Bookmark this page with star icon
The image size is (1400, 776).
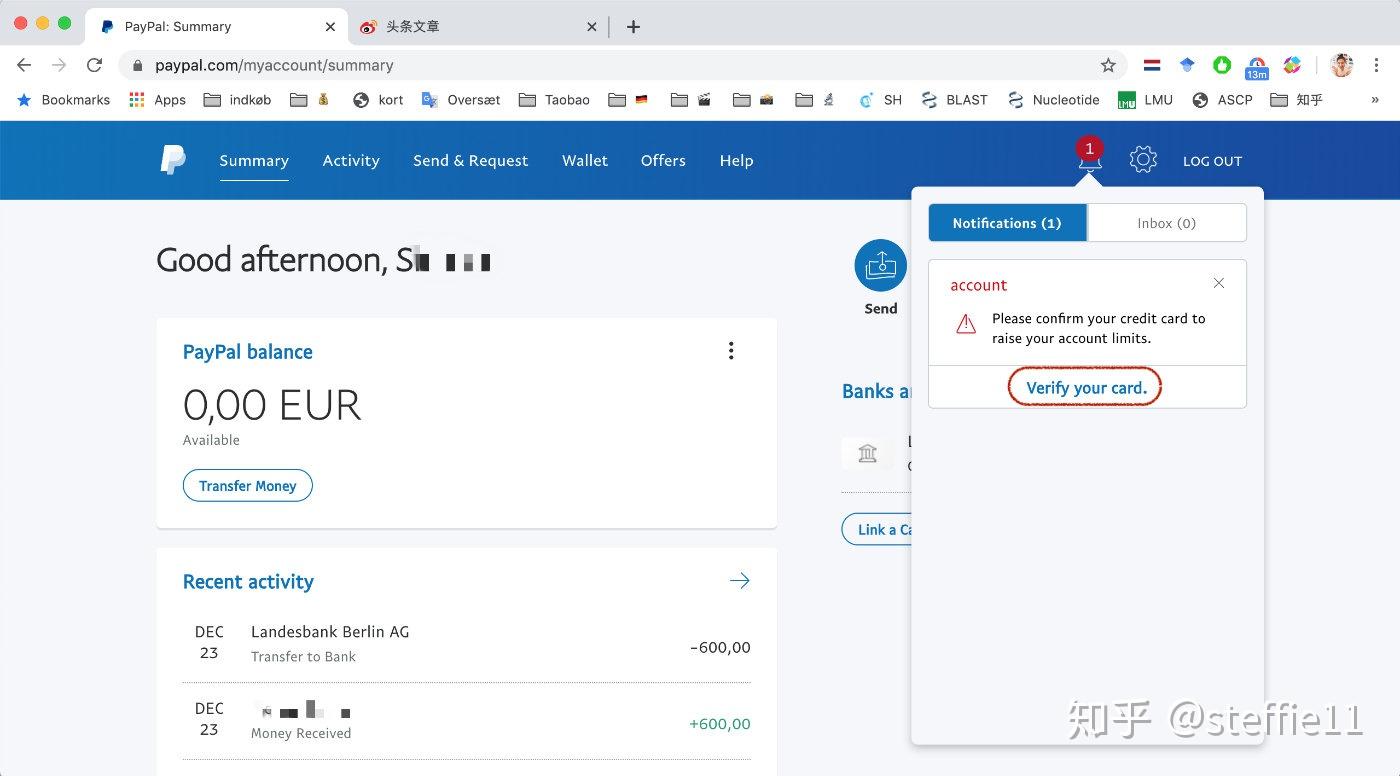(x=1108, y=65)
